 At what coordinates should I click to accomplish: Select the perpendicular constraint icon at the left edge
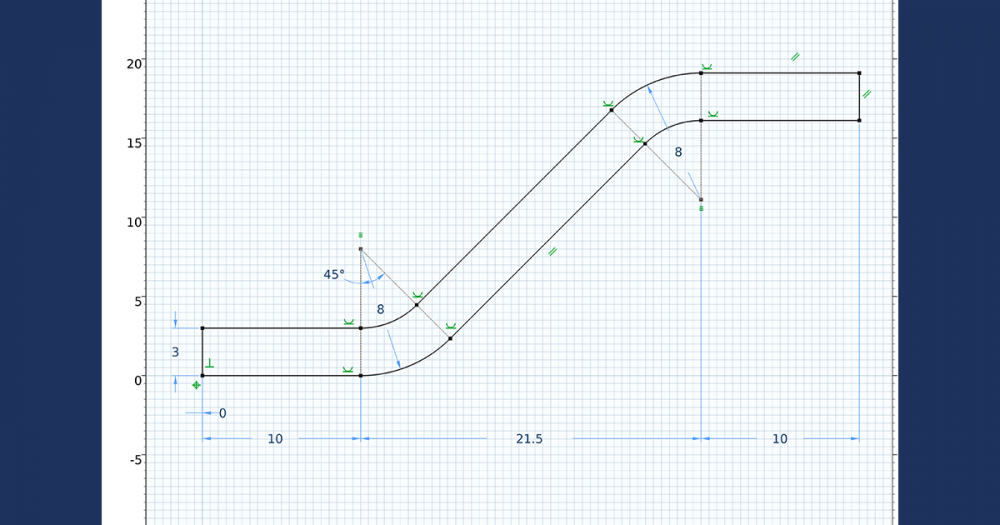pos(210,364)
